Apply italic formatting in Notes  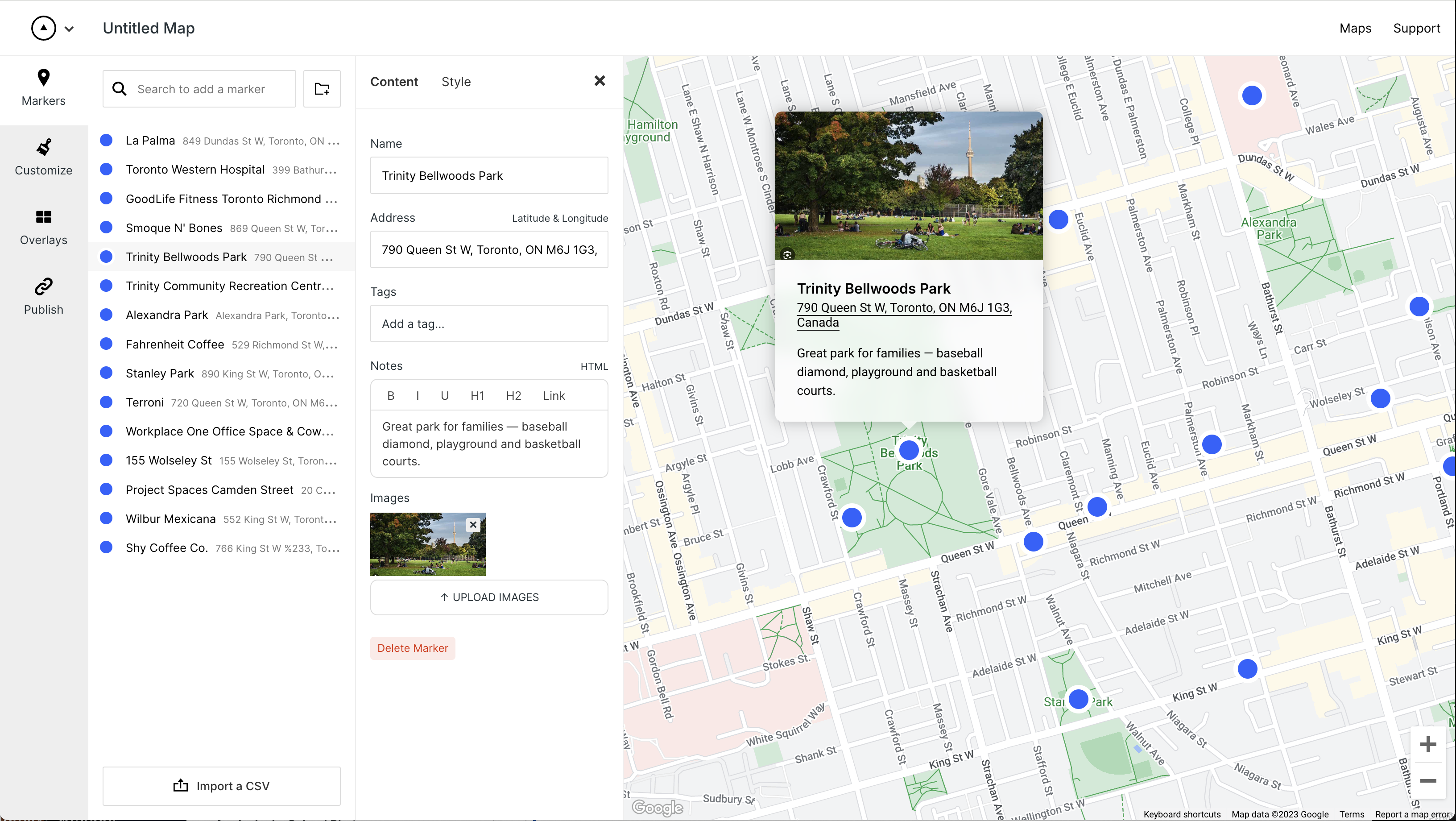point(418,396)
